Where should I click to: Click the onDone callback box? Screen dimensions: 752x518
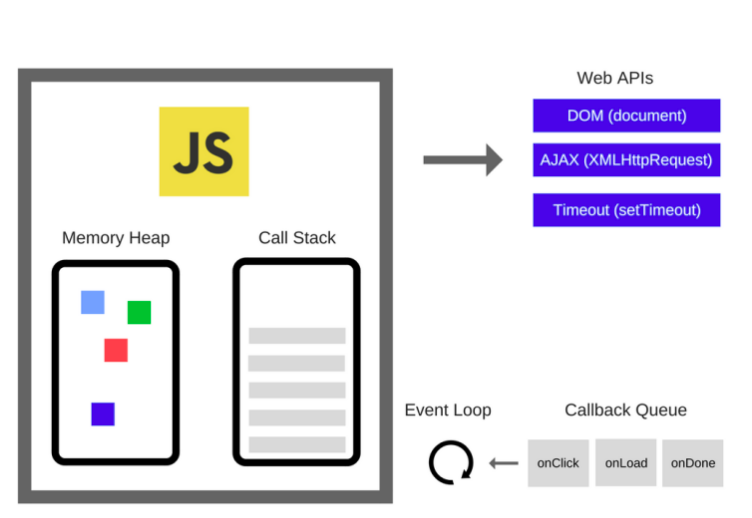coord(693,463)
